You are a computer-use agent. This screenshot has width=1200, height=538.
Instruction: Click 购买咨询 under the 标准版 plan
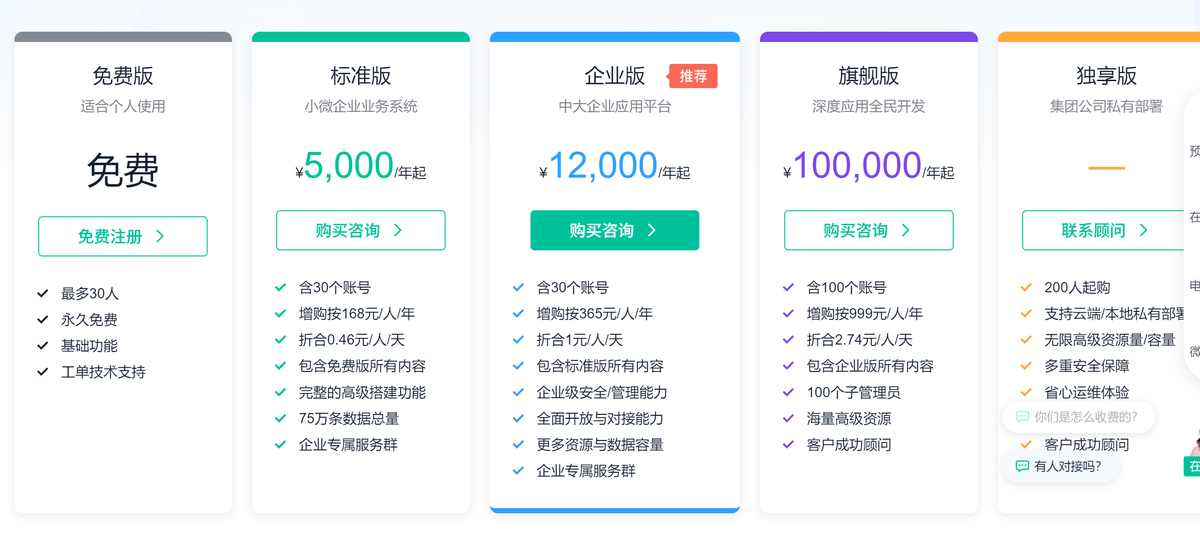tap(360, 230)
